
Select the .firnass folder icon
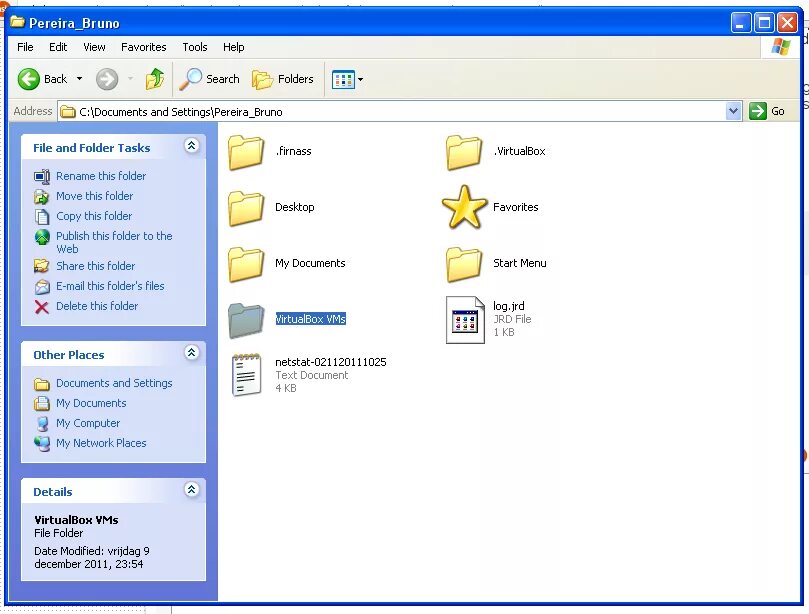pyautogui.click(x=246, y=152)
